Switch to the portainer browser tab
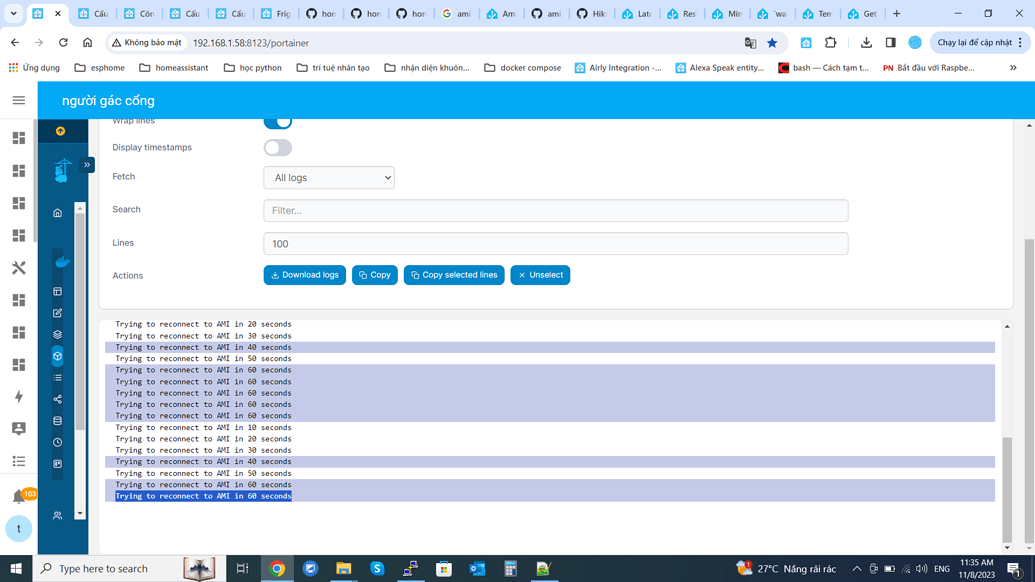Screen dimensions: 1035x582 pyautogui.click(x=40, y=14)
